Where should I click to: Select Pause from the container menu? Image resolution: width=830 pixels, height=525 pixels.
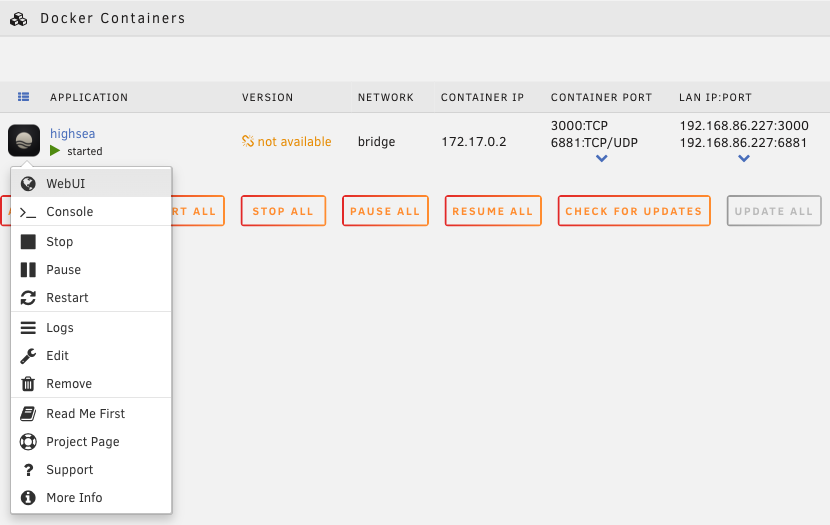(x=91, y=270)
